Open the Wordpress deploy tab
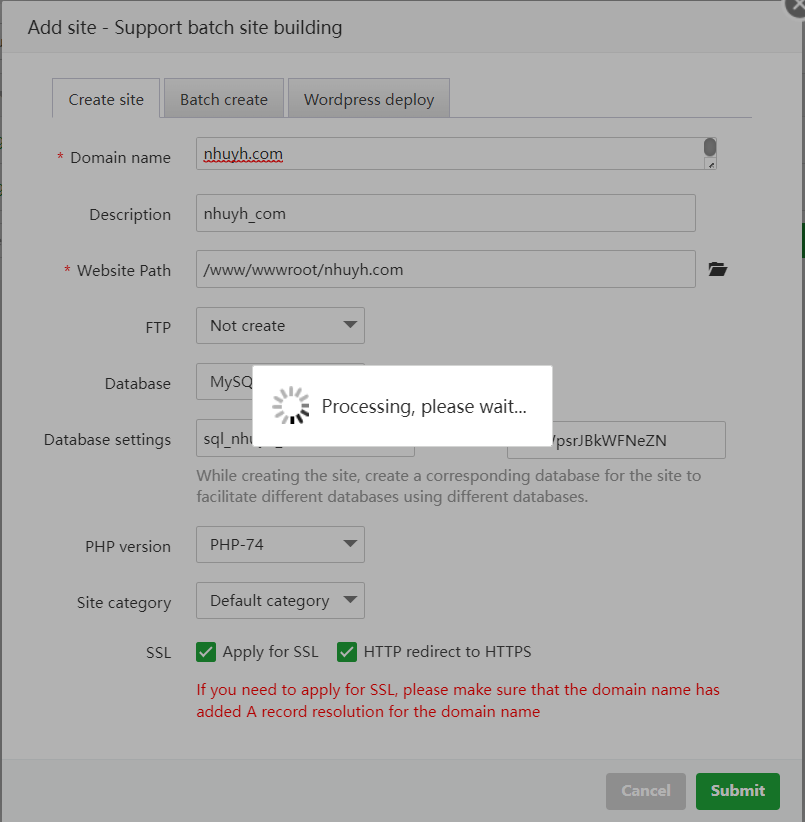Image resolution: width=805 pixels, height=822 pixels. pyautogui.click(x=369, y=99)
